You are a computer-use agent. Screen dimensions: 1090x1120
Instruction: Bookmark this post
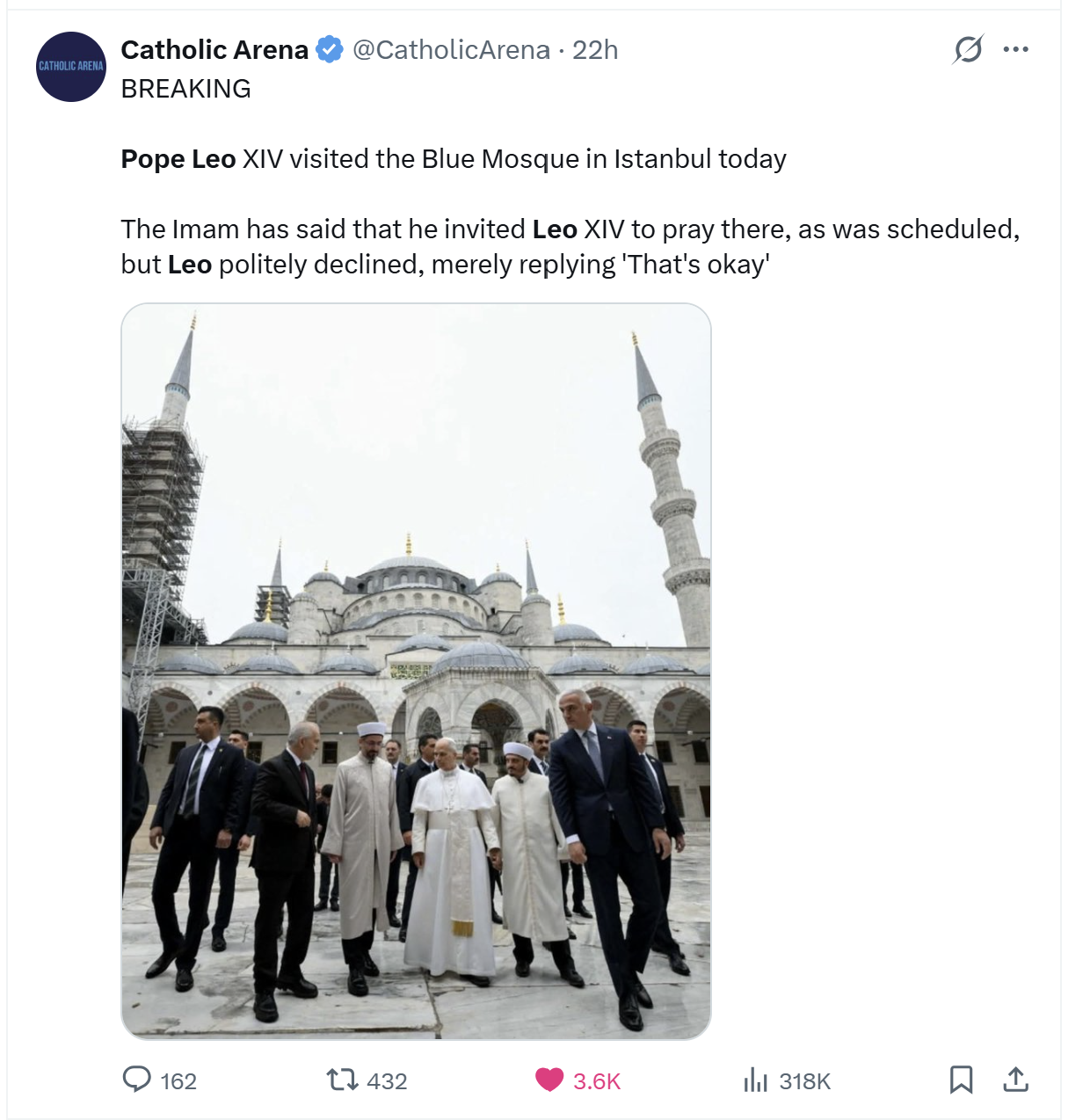961,1080
